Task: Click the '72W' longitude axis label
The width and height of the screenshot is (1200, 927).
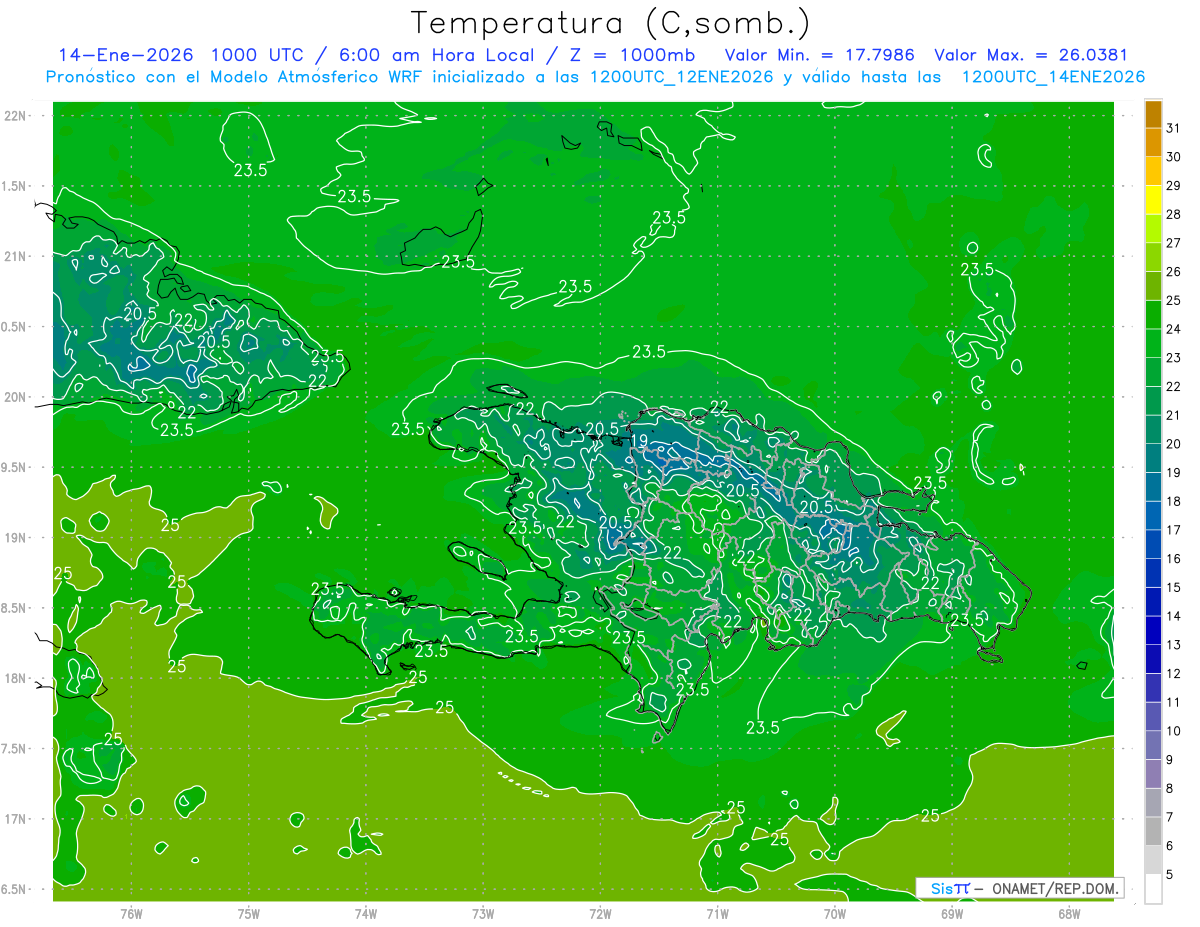Action: tap(600, 913)
